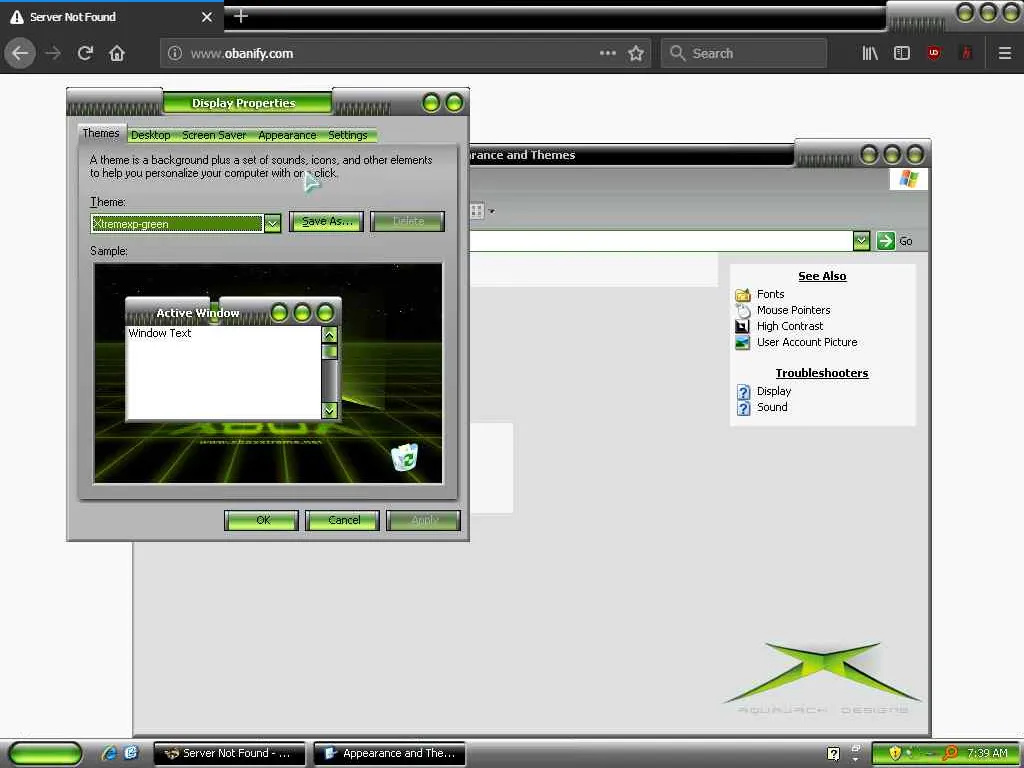This screenshot has width=1024, height=768.
Task: Click scroll up arrow in sample window
Action: 329,335
